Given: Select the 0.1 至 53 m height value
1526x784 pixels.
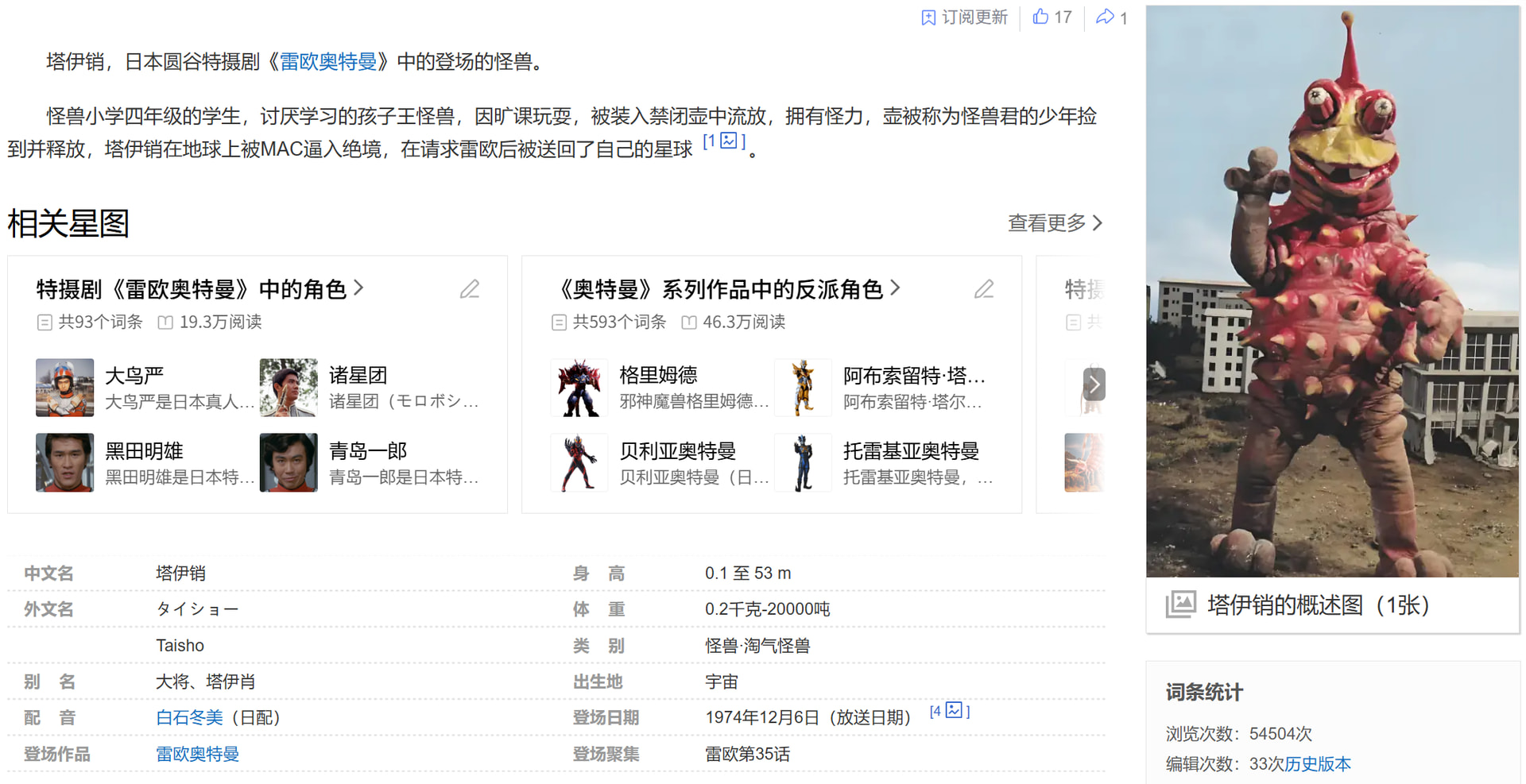Looking at the screenshot, I should (x=748, y=574).
